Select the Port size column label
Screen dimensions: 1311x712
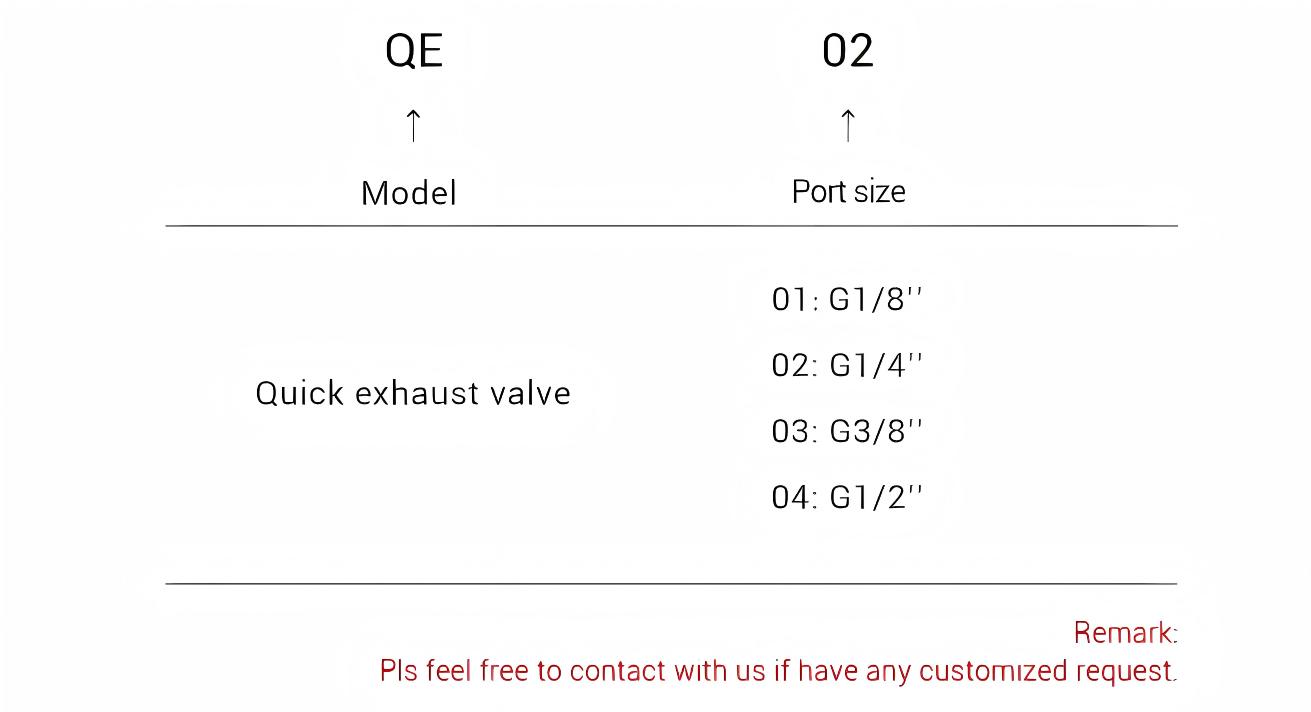(x=848, y=191)
